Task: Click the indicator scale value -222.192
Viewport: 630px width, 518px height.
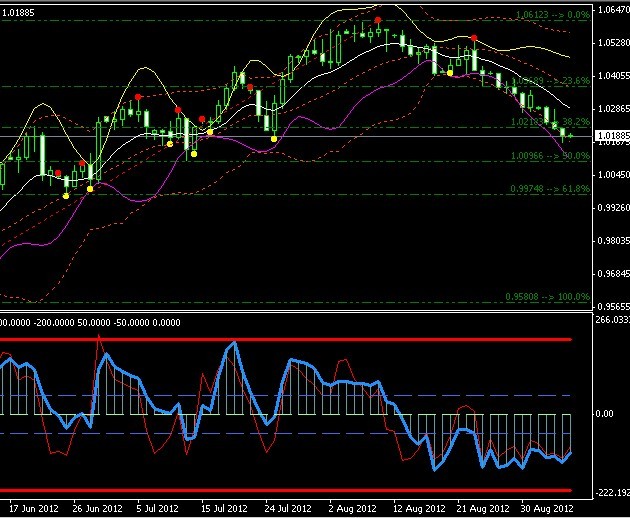Action: (x=613, y=493)
